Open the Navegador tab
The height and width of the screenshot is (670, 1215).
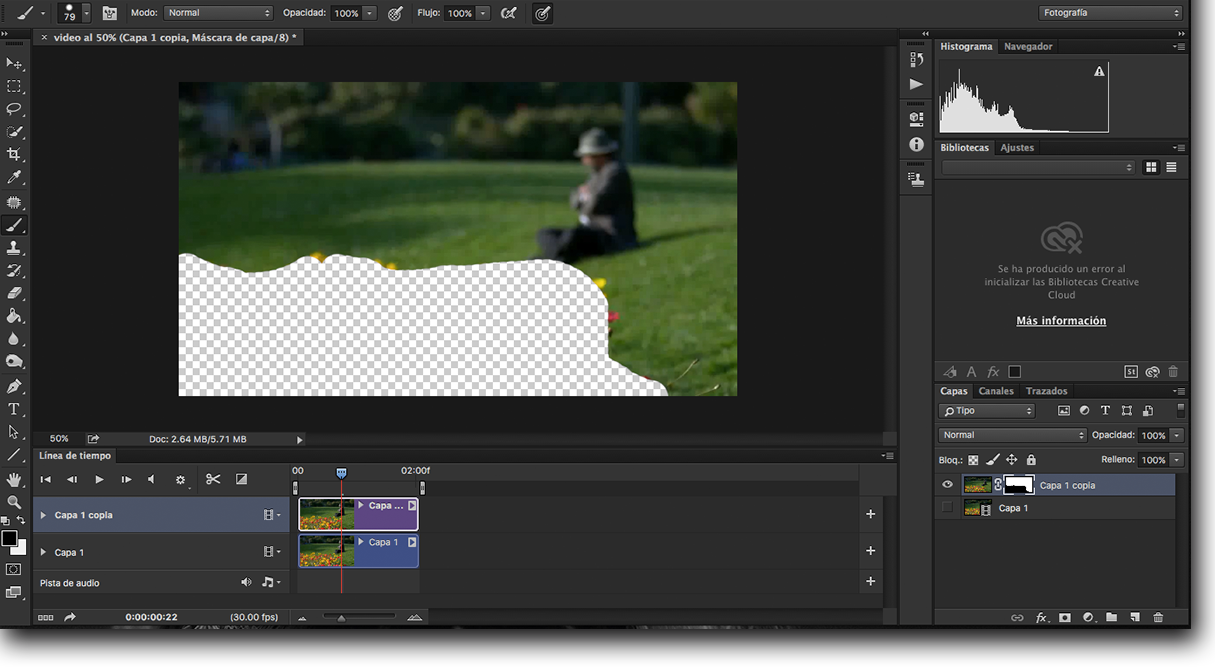(x=1027, y=46)
